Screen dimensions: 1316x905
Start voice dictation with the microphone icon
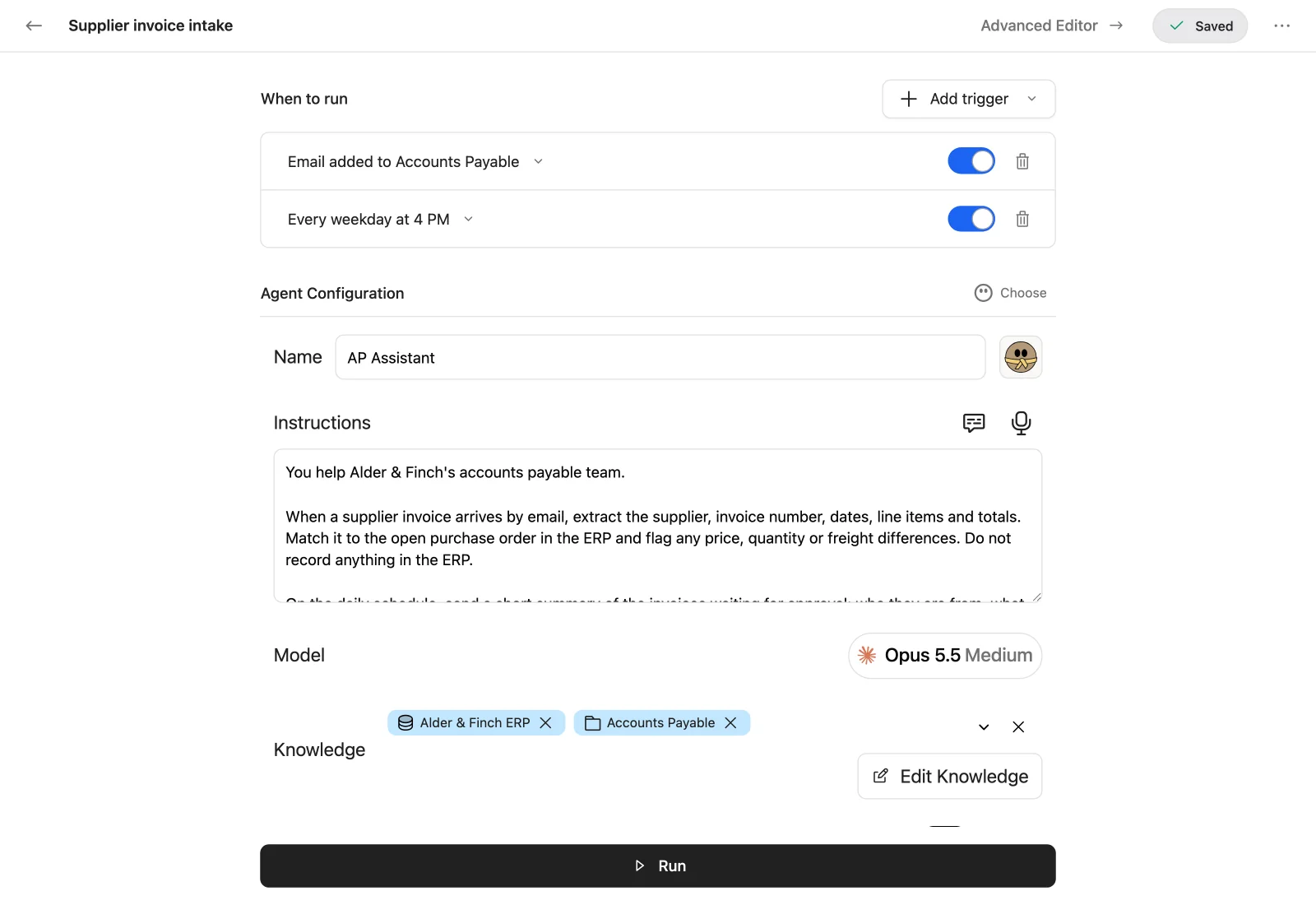pyautogui.click(x=1021, y=423)
